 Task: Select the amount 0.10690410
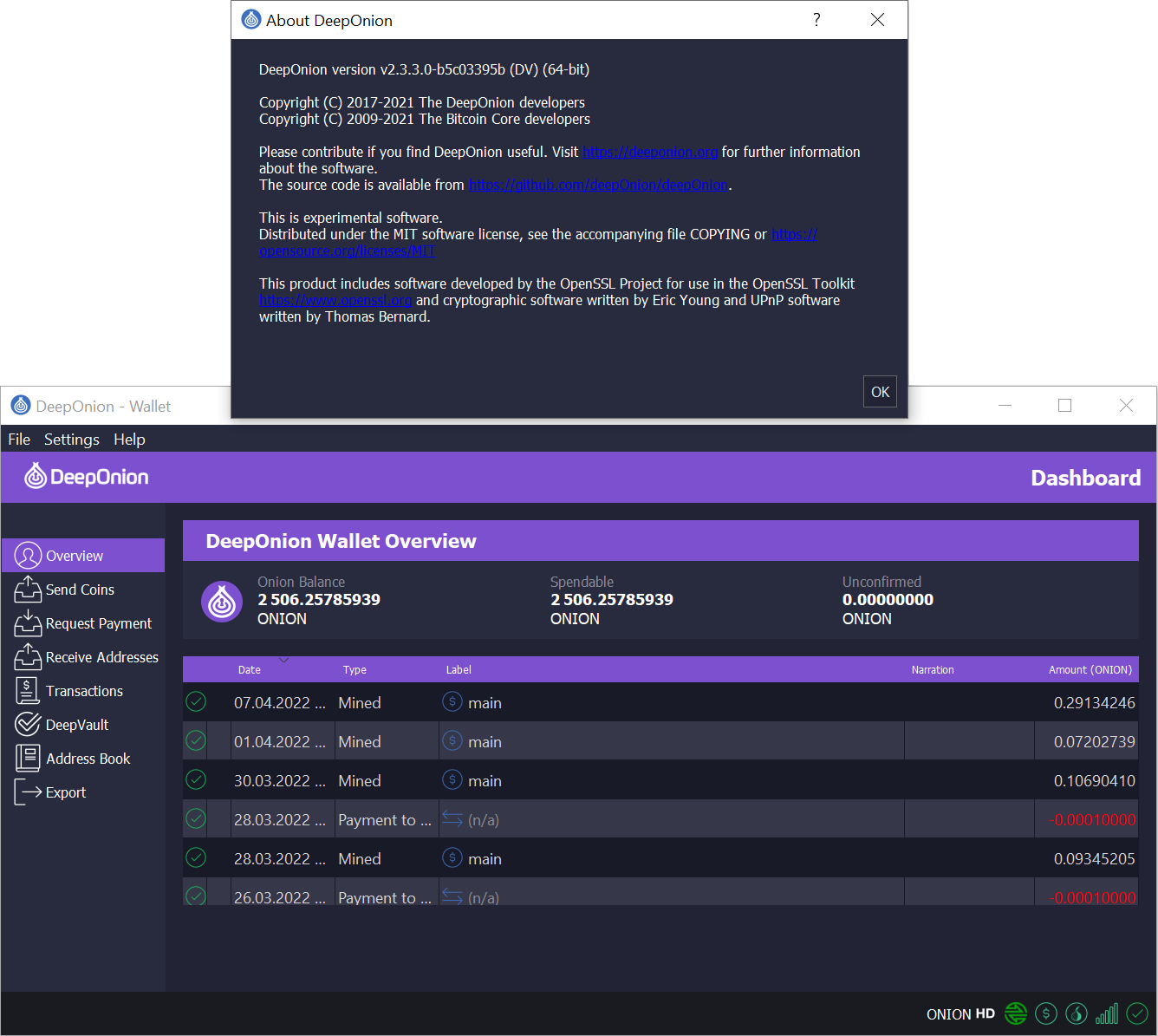1094,780
